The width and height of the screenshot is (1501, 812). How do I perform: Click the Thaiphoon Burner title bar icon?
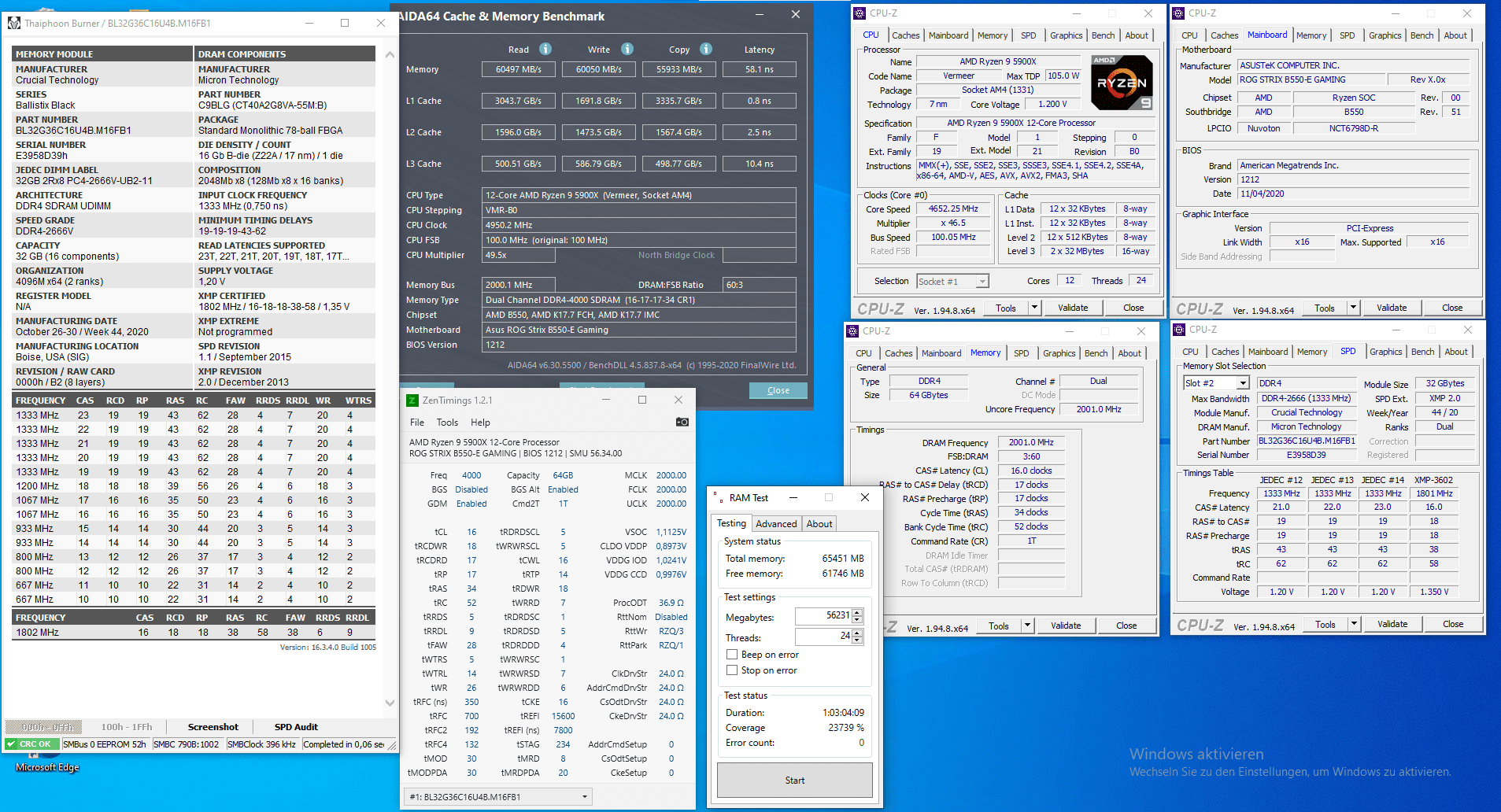point(13,24)
